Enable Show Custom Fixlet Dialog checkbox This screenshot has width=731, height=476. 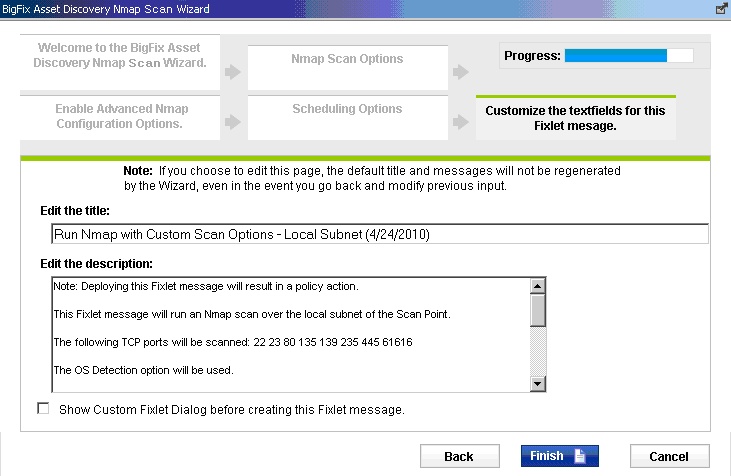pos(43,408)
